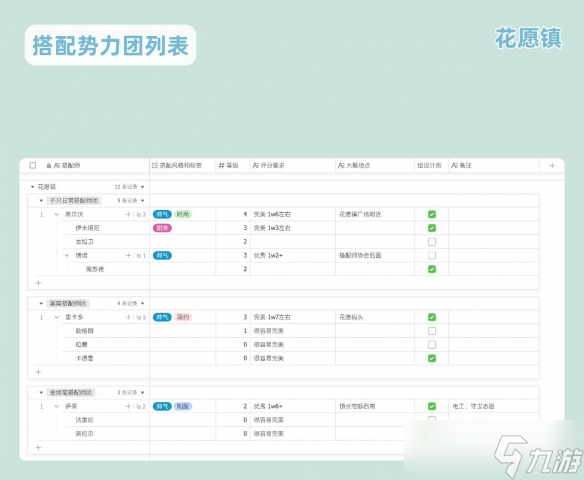Uncheck the checkbox in the 完美 1w7左右 row

coord(432,317)
